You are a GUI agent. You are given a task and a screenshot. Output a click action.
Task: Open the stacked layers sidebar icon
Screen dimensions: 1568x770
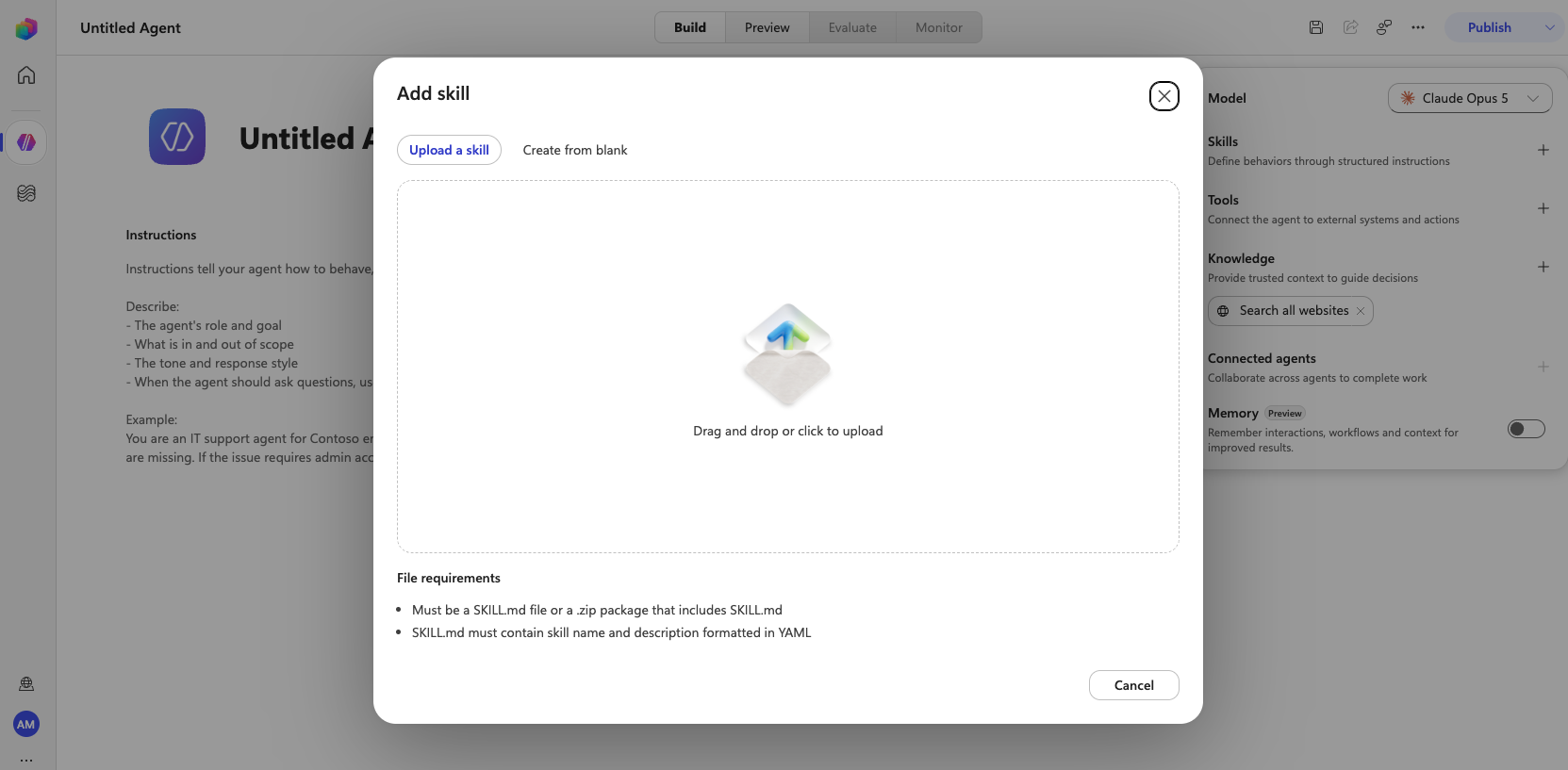point(26,193)
